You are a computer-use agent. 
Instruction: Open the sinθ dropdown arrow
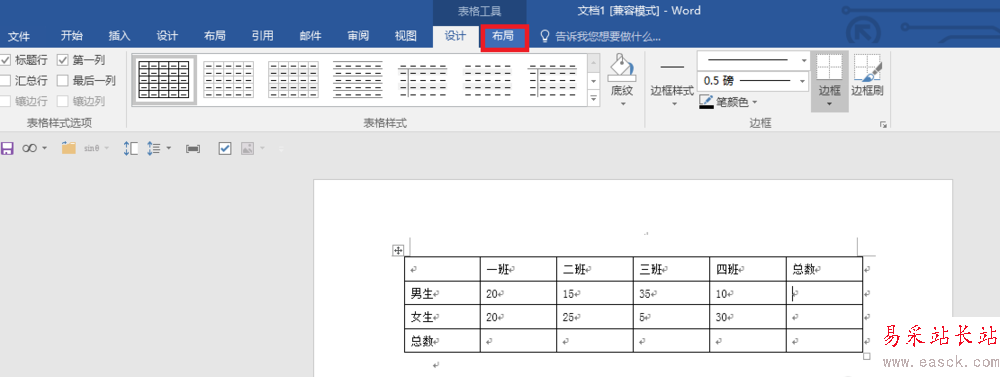[107, 149]
